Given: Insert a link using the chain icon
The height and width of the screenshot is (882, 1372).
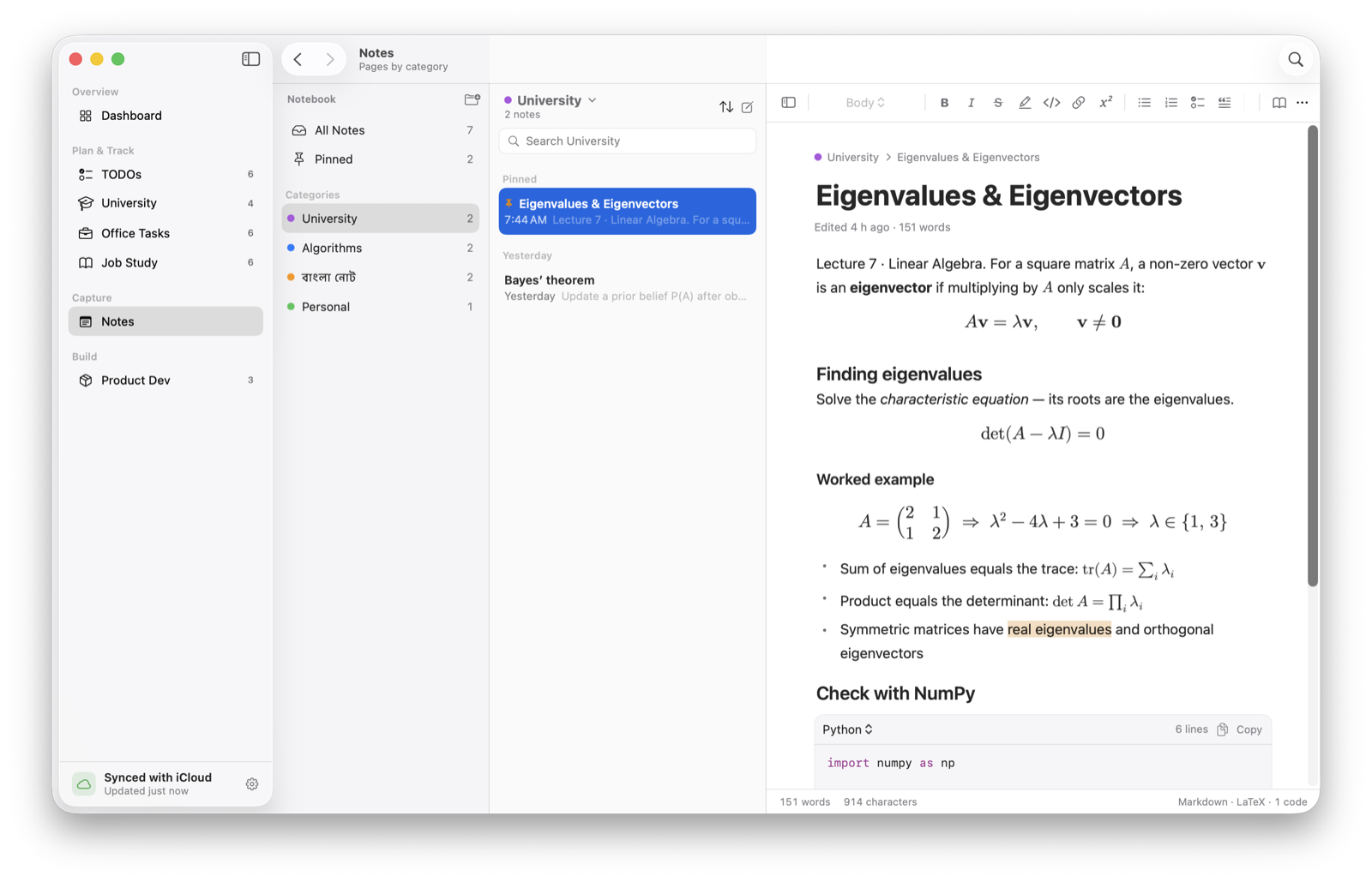Looking at the screenshot, I should tap(1079, 103).
